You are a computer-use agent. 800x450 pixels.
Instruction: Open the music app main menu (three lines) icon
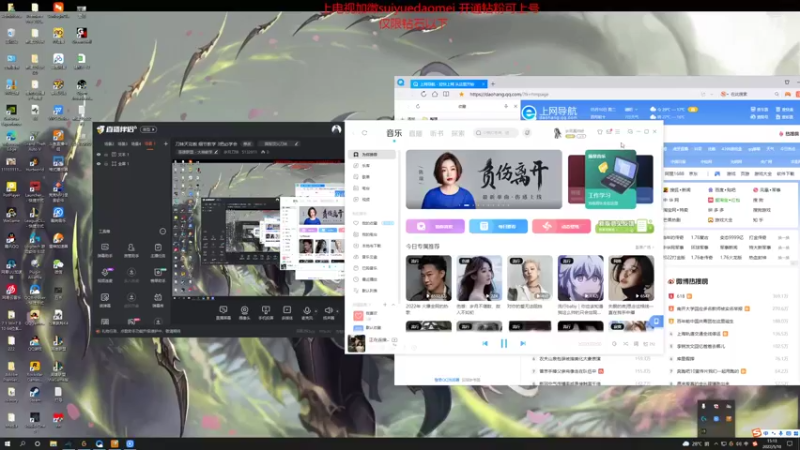(617, 132)
